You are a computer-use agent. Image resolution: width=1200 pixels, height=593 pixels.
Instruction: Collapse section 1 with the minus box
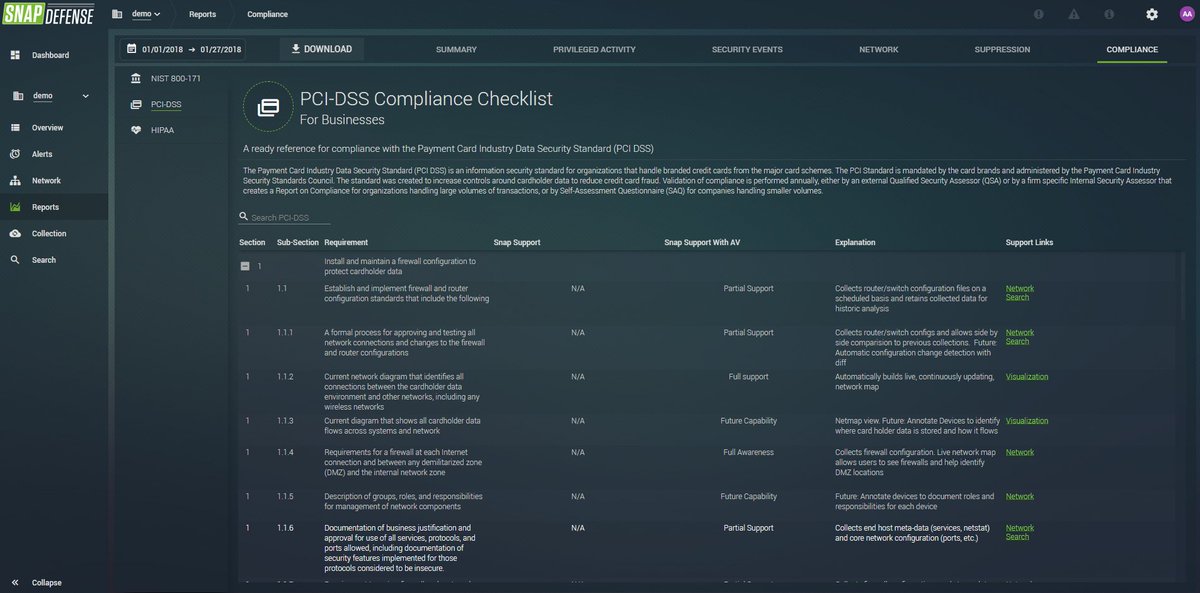pos(245,266)
